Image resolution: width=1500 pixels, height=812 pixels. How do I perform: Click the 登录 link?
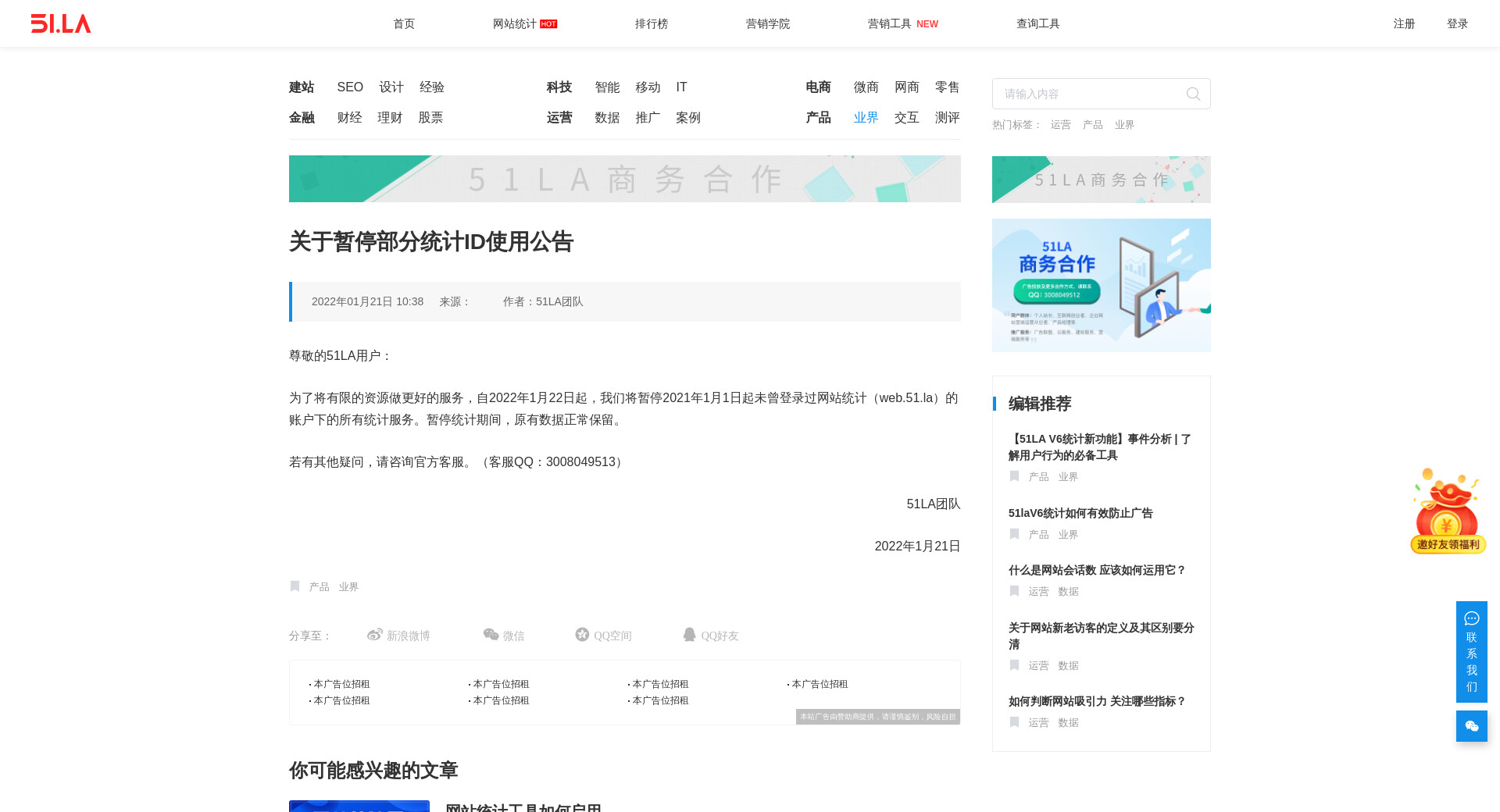click(1457, 23)
